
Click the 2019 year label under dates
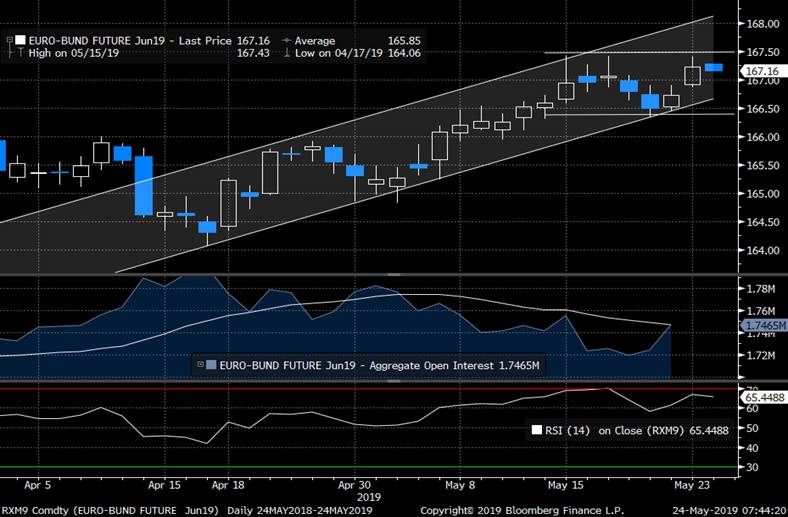click(368, 497)
